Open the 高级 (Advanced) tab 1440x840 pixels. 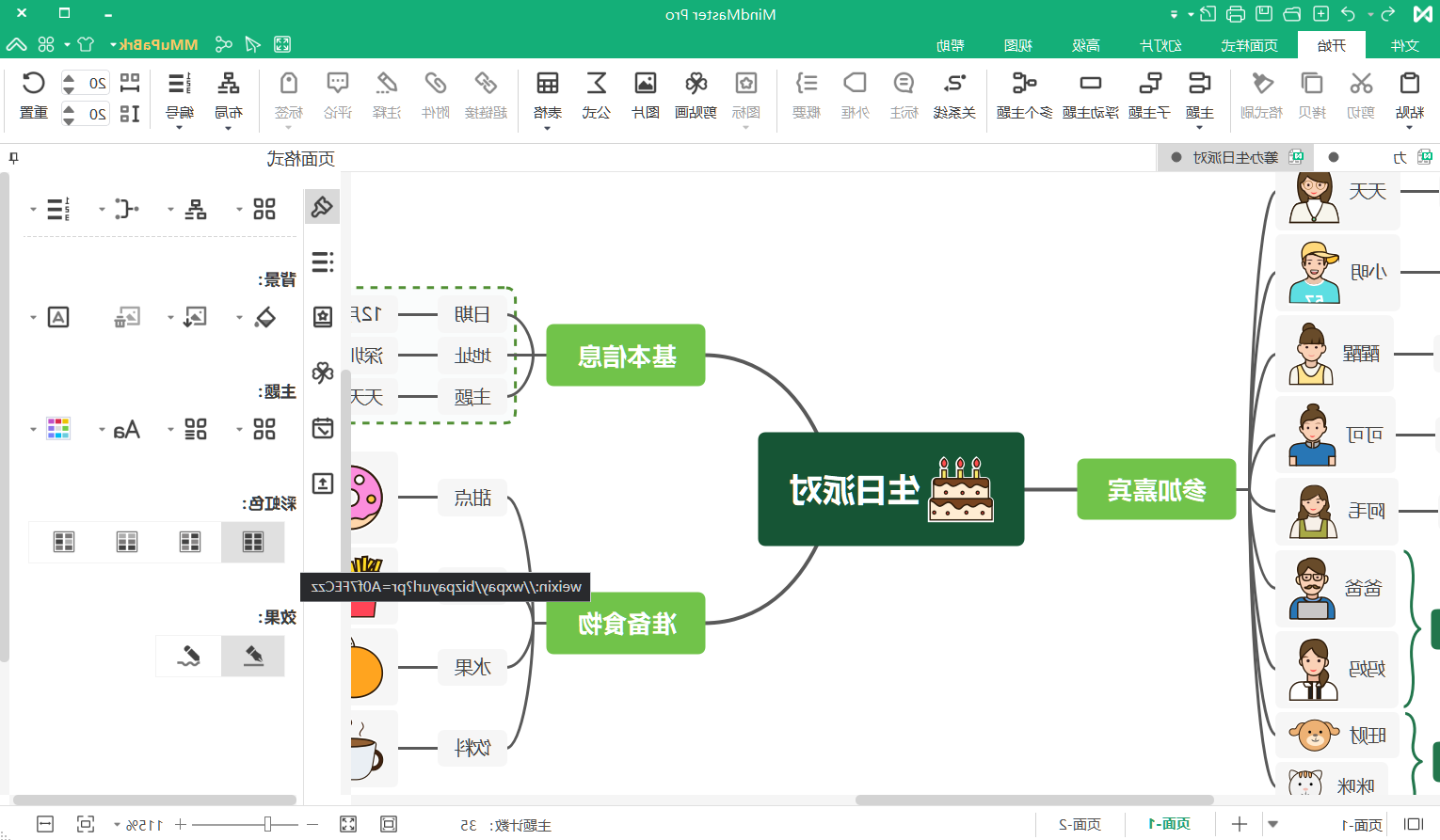click(x=1085, y=45)
